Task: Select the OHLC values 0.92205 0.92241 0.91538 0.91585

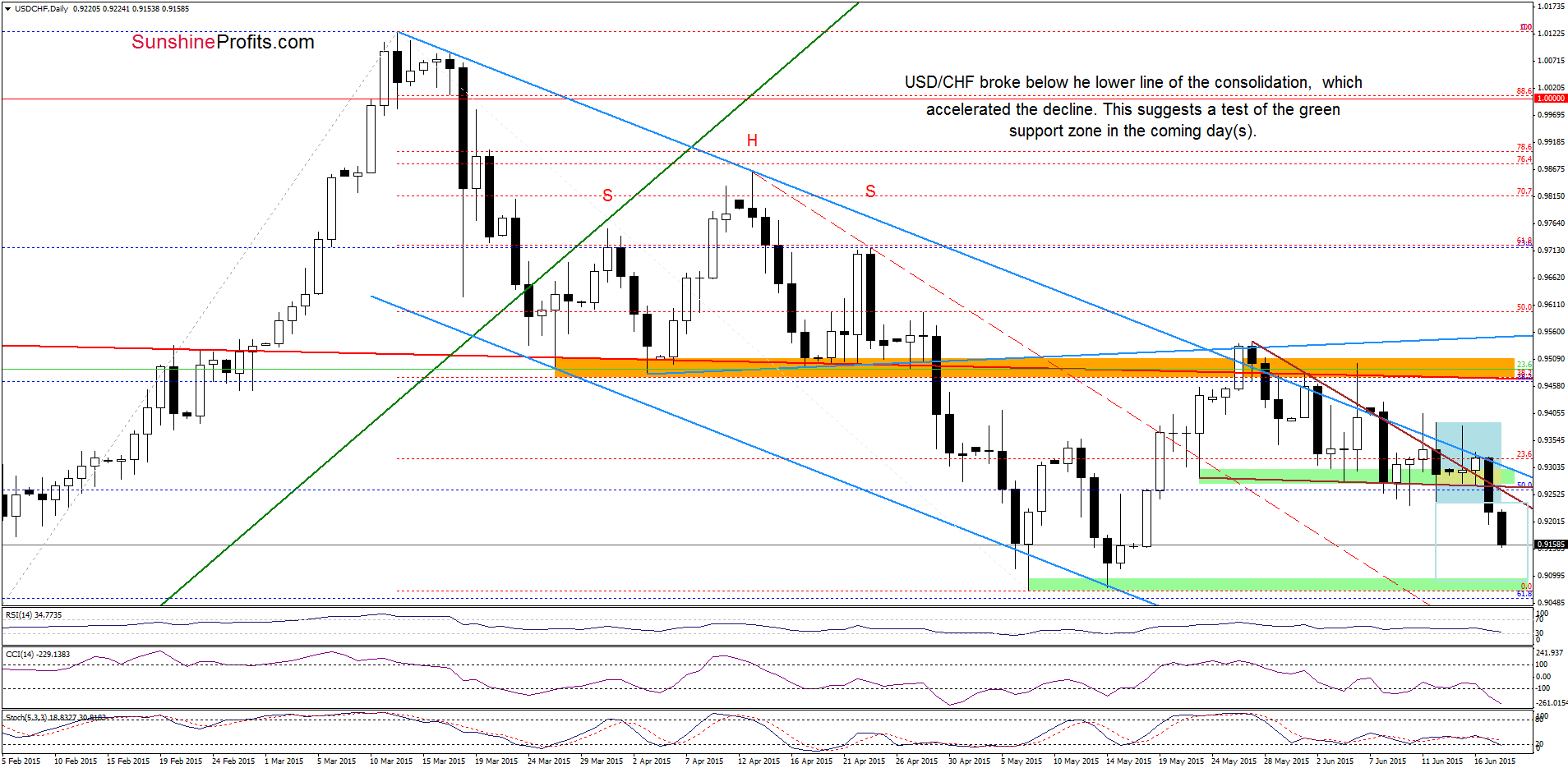Action: 131,9
